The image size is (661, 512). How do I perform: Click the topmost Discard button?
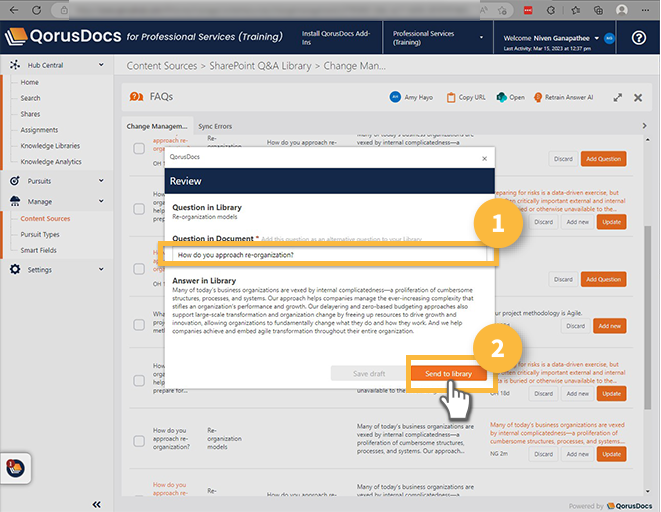[x=563, y=159]
